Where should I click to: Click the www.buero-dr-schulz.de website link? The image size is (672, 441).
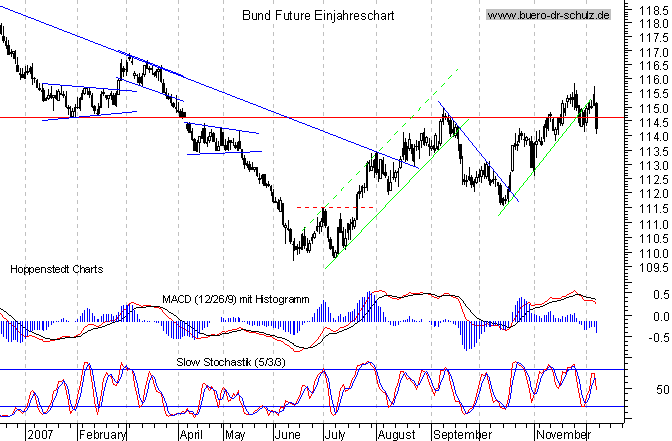tap(549, 16)
